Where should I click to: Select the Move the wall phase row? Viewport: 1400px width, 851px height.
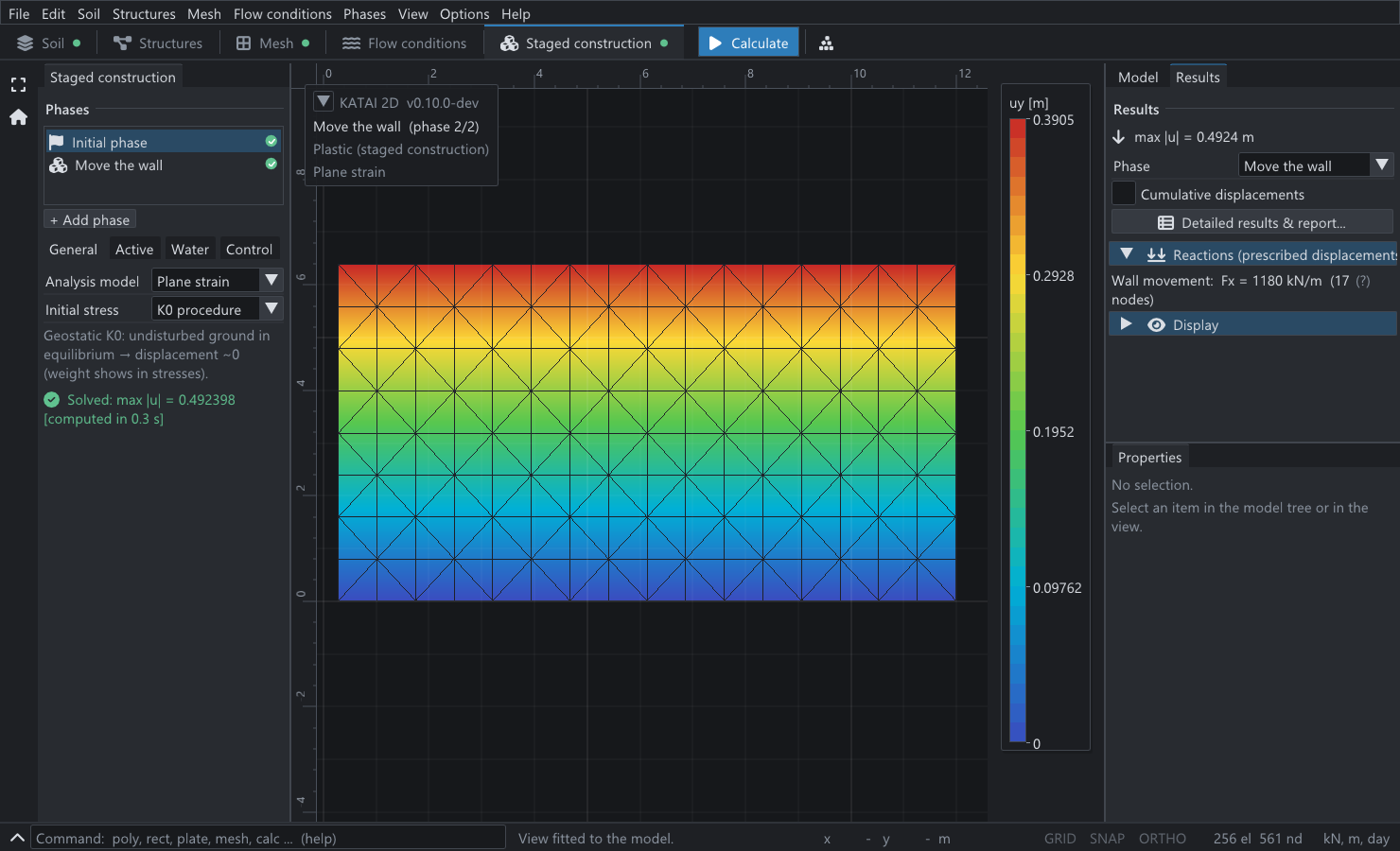(164, 165)
